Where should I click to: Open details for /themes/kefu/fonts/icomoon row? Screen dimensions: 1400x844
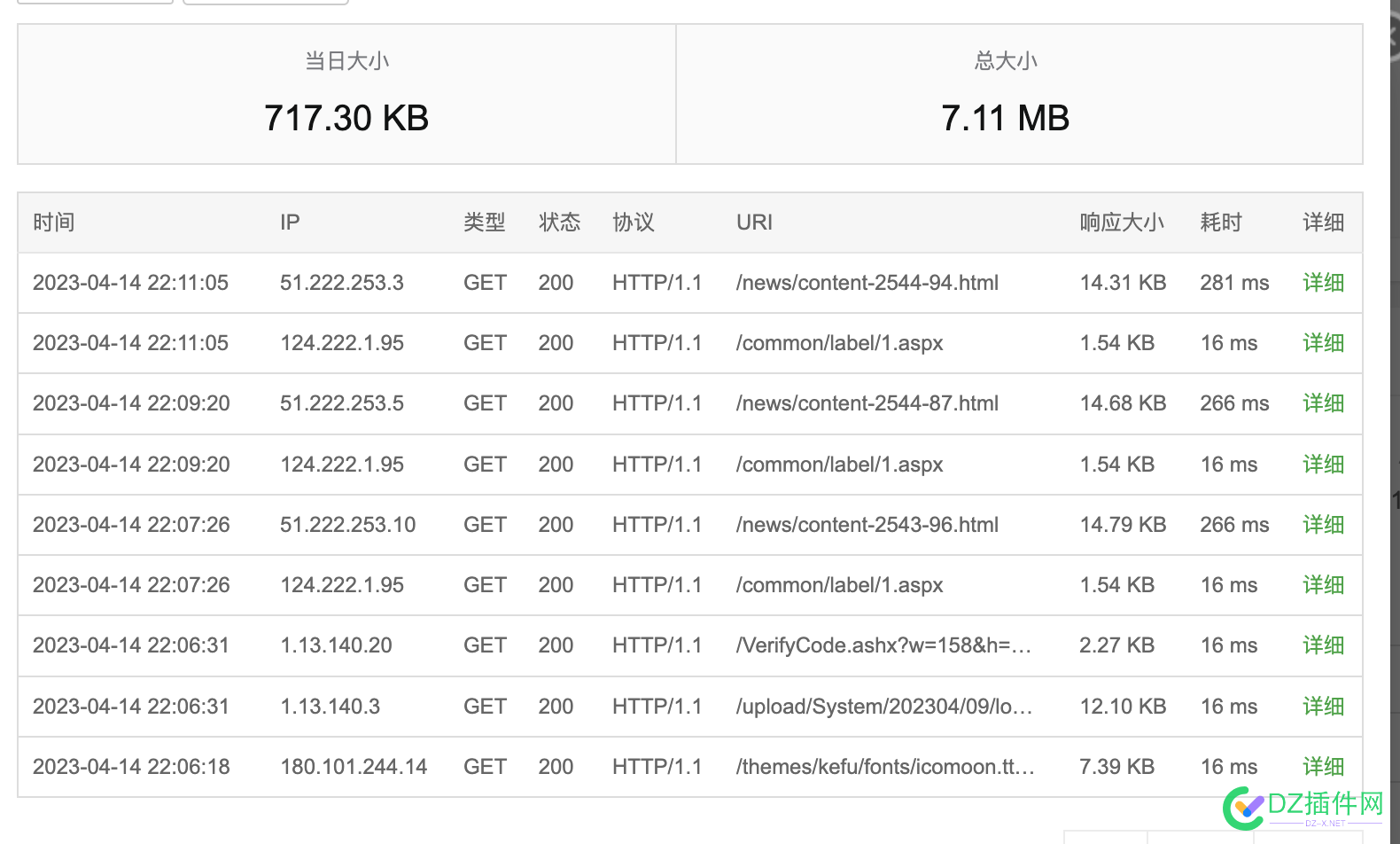[1323, 767]
